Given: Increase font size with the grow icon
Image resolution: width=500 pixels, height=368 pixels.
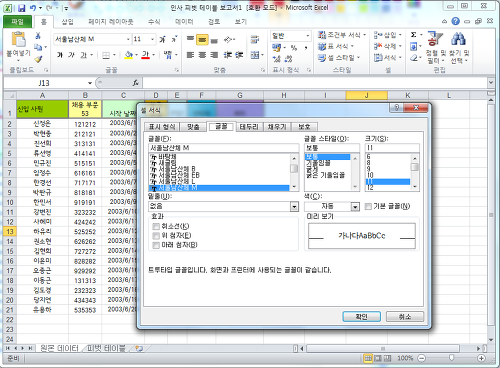Looking at the screenshot, I should [x=162, y=39].
